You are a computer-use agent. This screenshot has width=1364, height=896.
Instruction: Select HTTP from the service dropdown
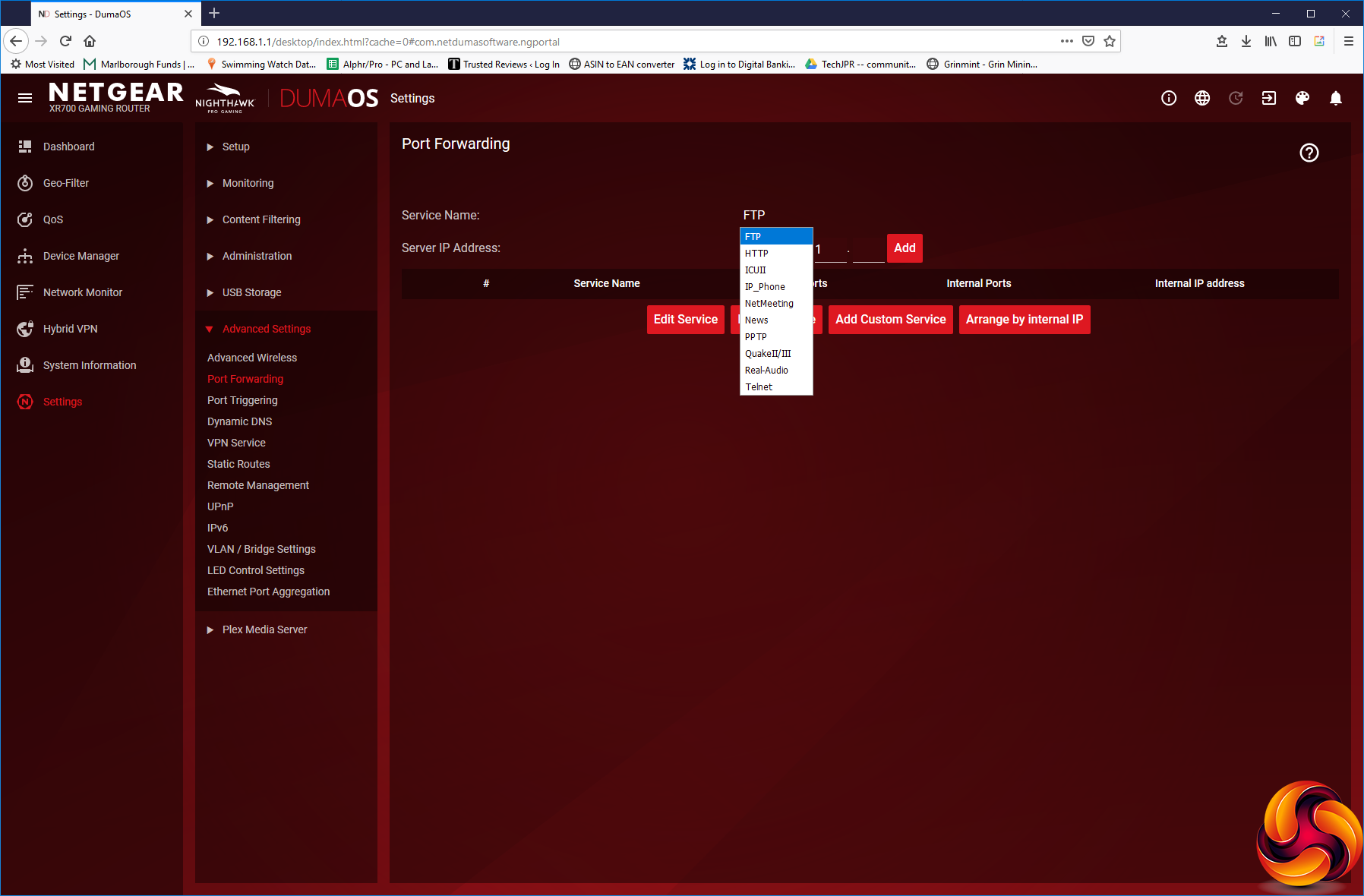pos(776,253)
